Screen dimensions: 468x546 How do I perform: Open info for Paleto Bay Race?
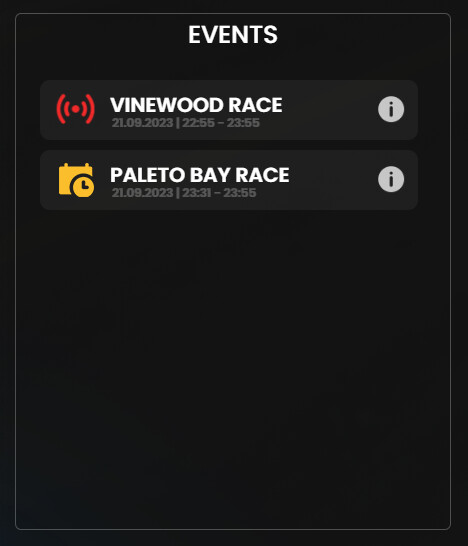click(x=391, y=179)
